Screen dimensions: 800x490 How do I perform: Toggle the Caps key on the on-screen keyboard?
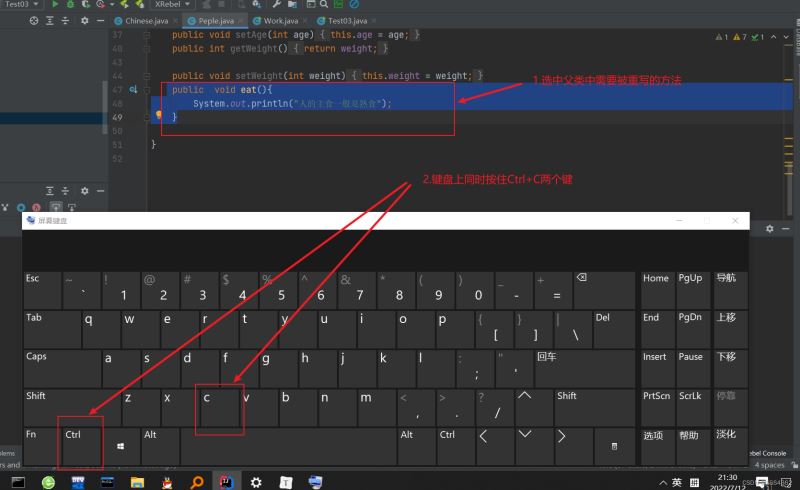tap(60, 367)
